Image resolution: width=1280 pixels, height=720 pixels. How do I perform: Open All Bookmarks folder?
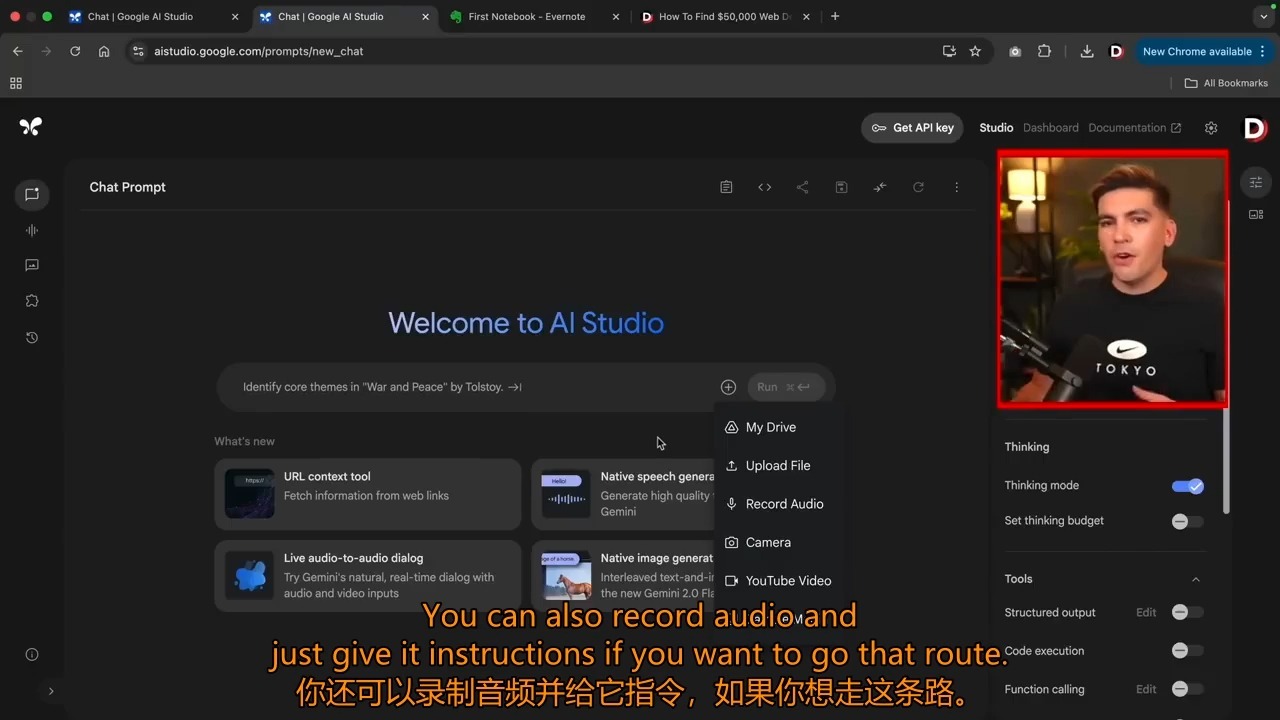[x=1226, y=83]
